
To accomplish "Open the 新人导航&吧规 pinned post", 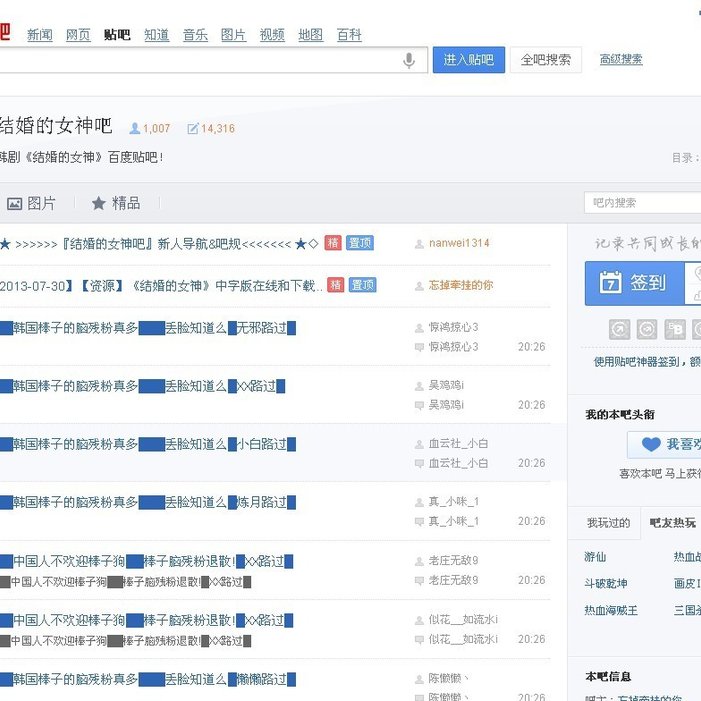I will coord(159,244).
